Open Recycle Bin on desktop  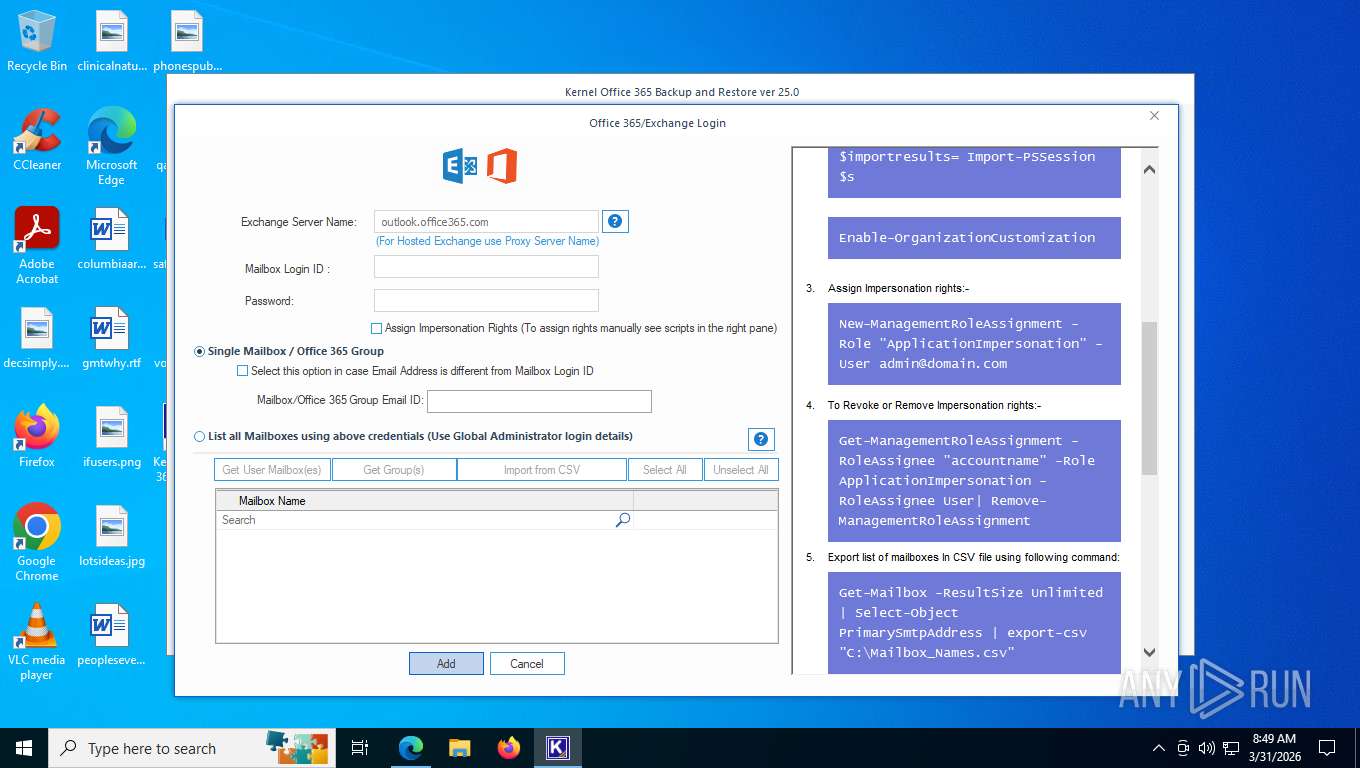click(x=37, y=42)
